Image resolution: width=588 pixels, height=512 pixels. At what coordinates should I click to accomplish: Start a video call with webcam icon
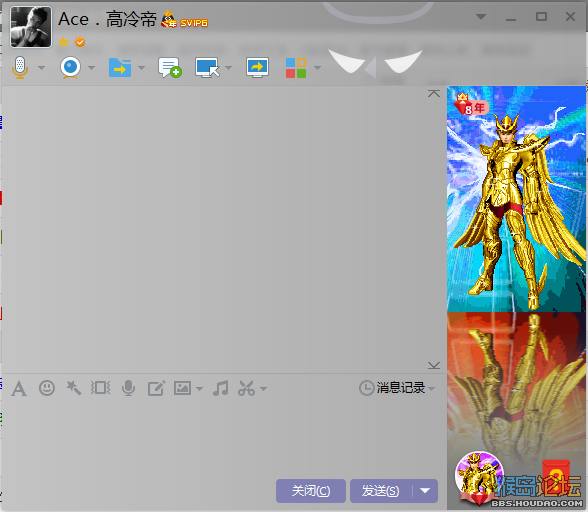(x=70, y=68)
